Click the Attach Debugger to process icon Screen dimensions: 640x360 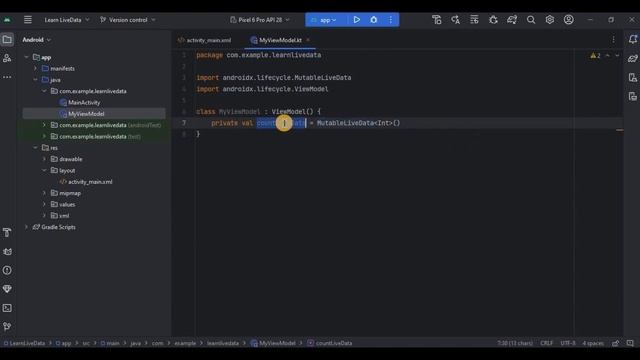[x=493, y=20]
